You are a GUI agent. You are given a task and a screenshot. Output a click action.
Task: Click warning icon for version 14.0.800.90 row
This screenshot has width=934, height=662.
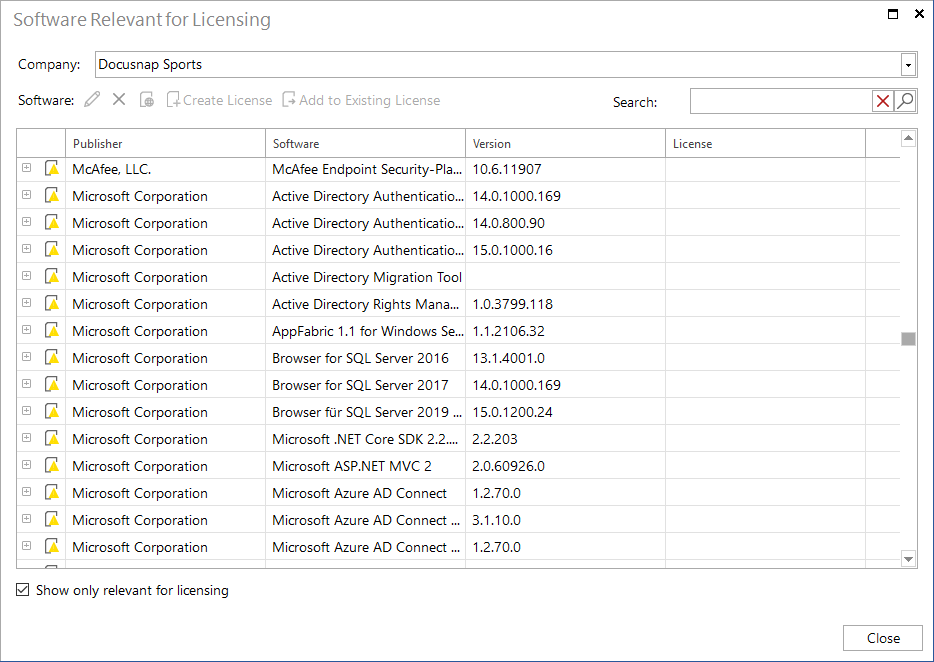[52, 222]
